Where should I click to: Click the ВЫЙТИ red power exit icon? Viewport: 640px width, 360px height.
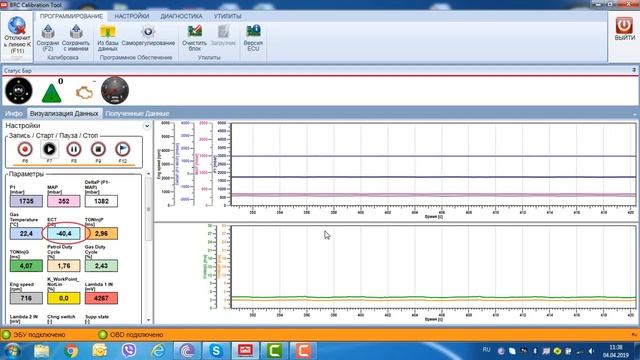click(x=624, y=25)
